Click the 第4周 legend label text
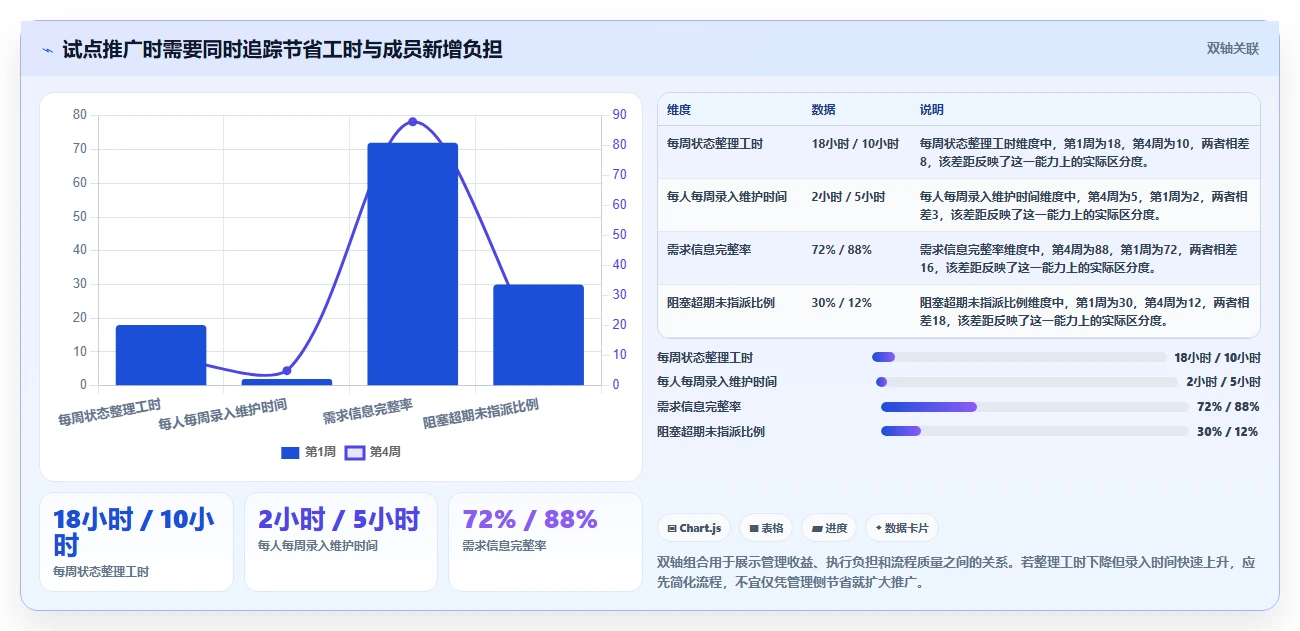 click(385, 452)
